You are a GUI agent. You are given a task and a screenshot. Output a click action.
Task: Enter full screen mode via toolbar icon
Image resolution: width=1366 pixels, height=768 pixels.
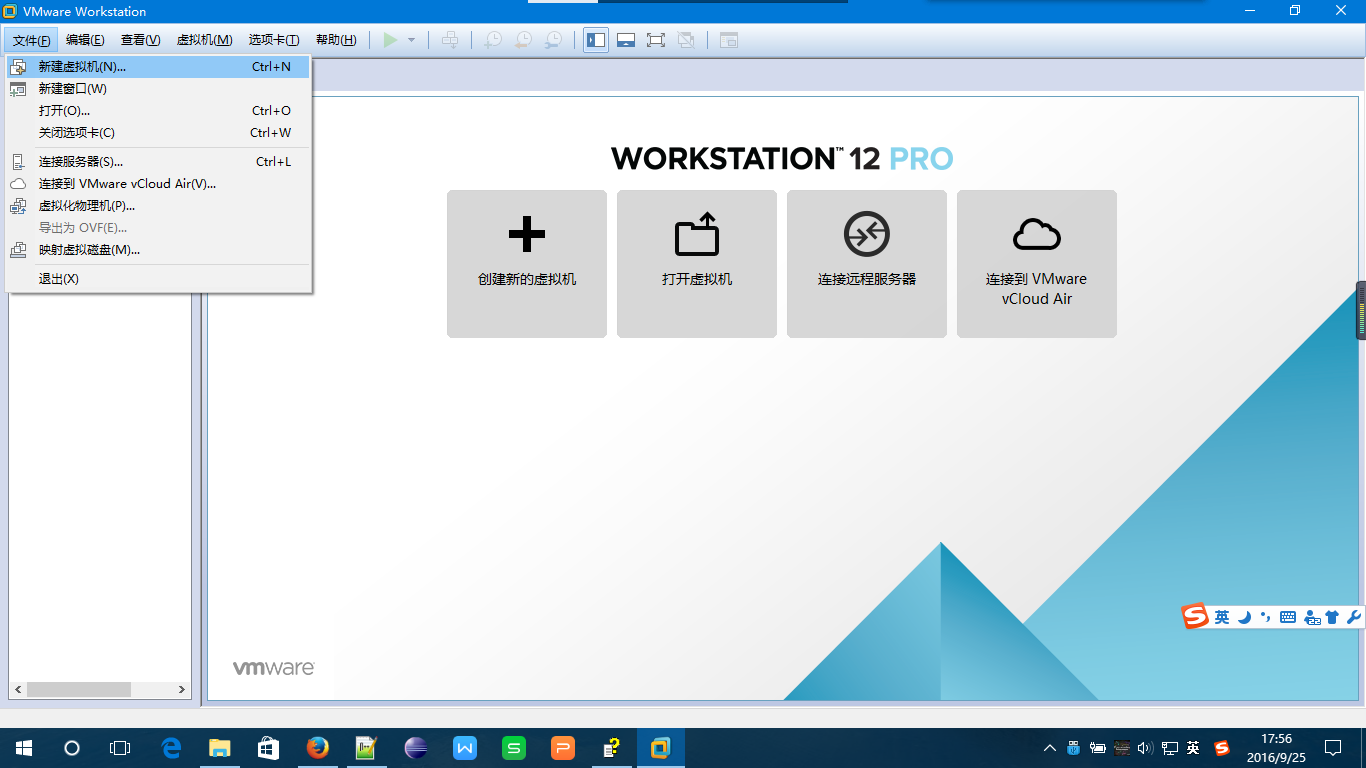tap(655, 40)
